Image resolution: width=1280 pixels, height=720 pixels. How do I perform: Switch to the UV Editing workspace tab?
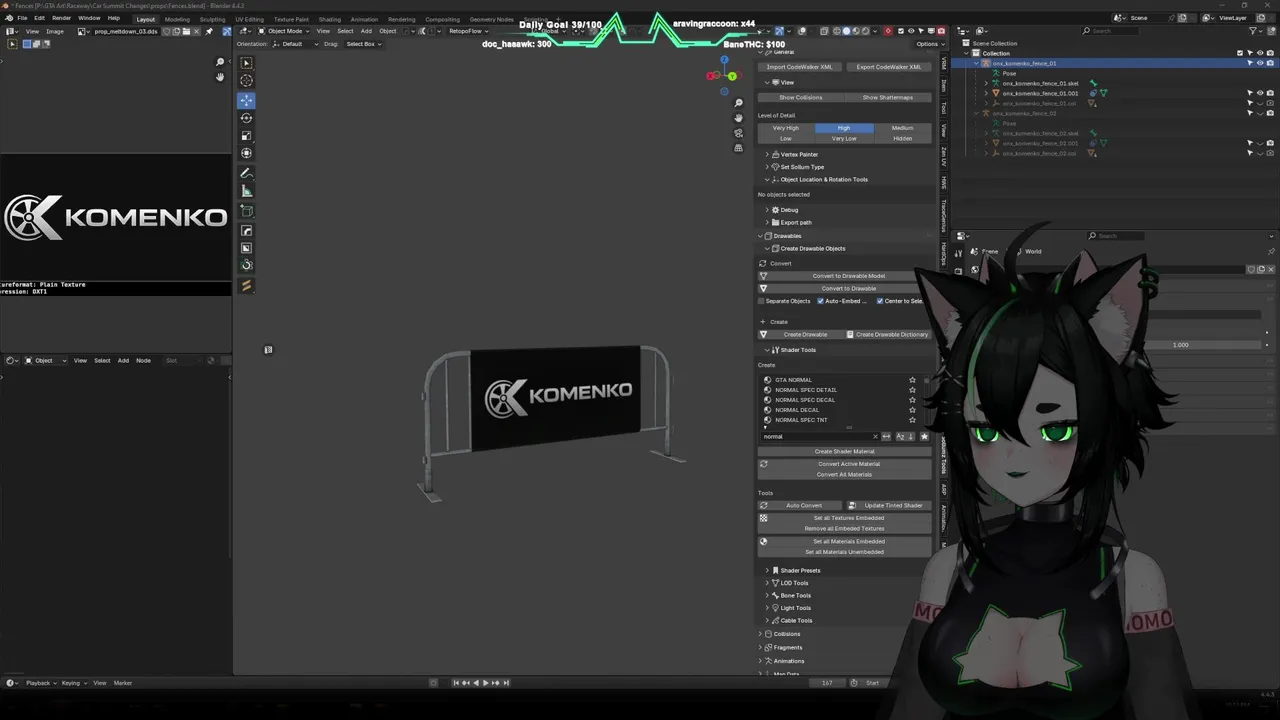(x=249, y=19)
